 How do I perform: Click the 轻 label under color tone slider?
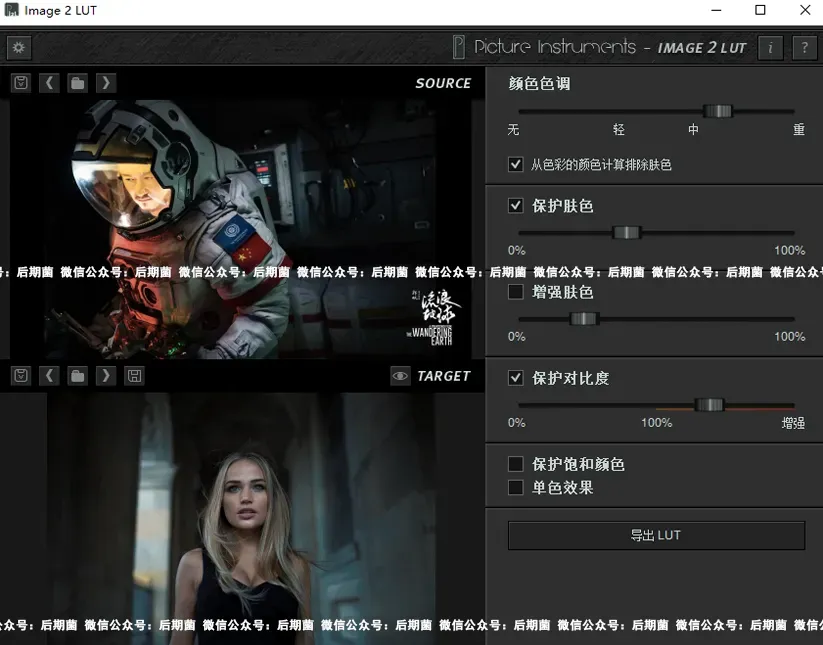point(619,130)
